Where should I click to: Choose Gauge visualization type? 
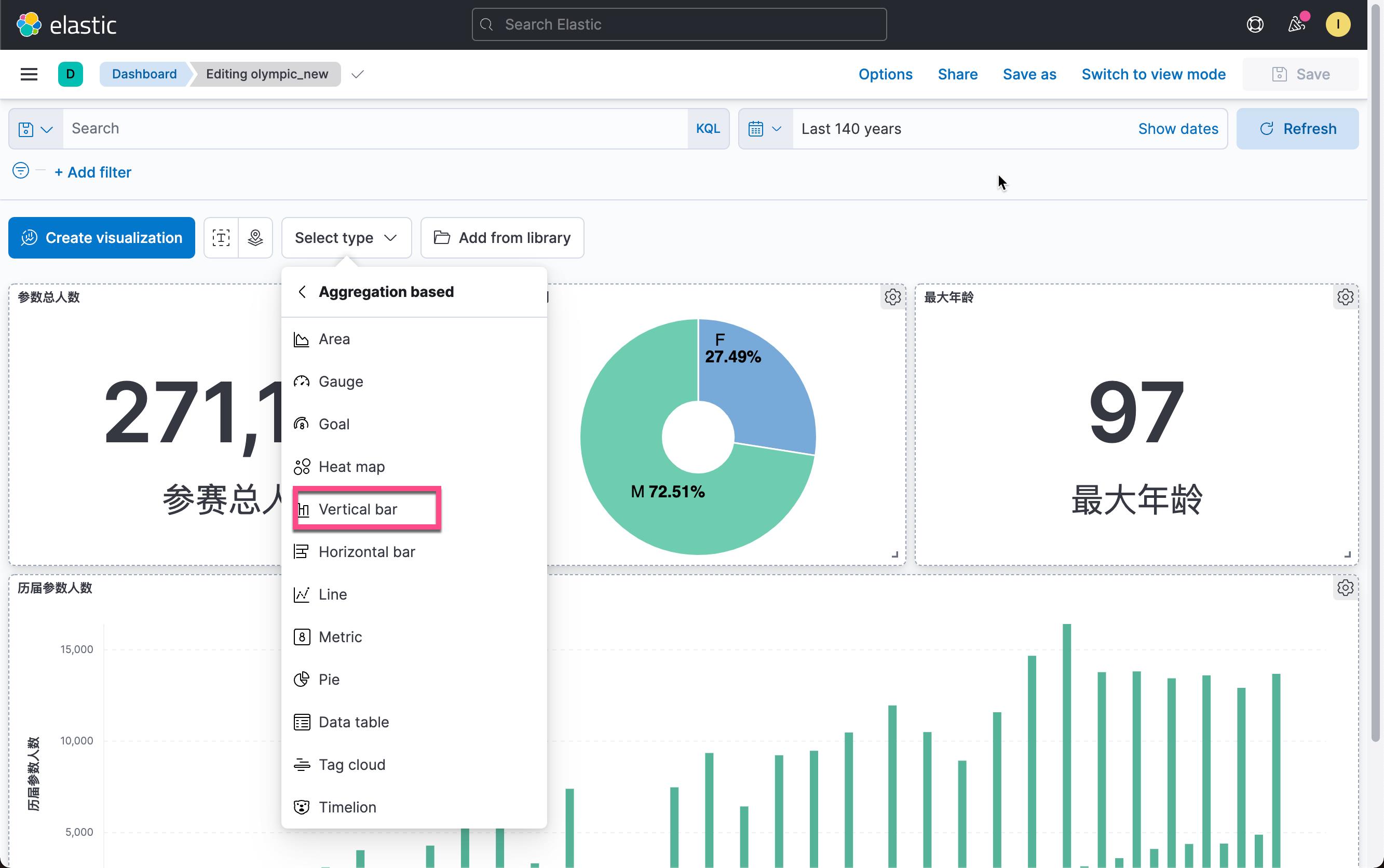coord(414,382)
